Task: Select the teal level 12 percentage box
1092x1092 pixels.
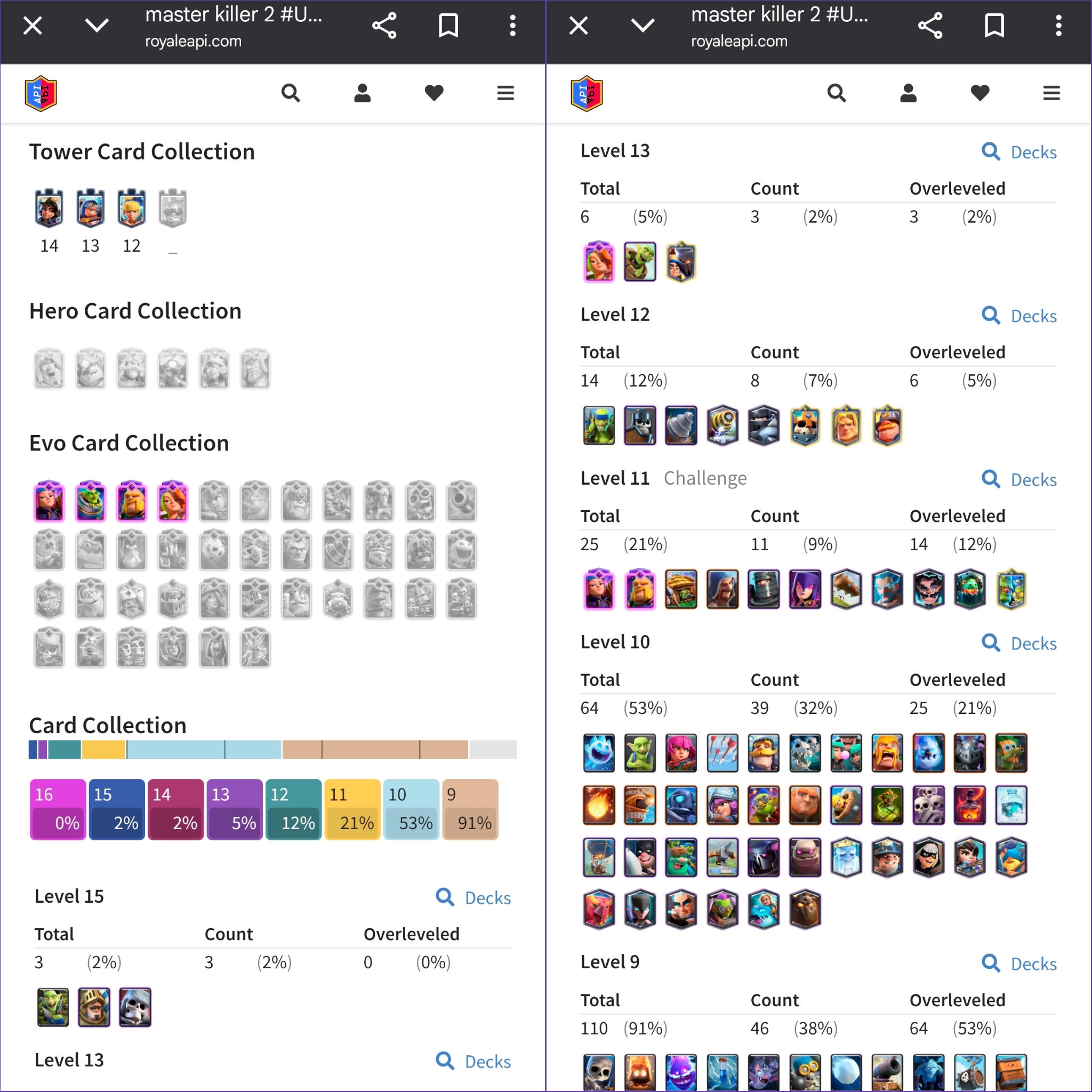Action: (293, 809)
